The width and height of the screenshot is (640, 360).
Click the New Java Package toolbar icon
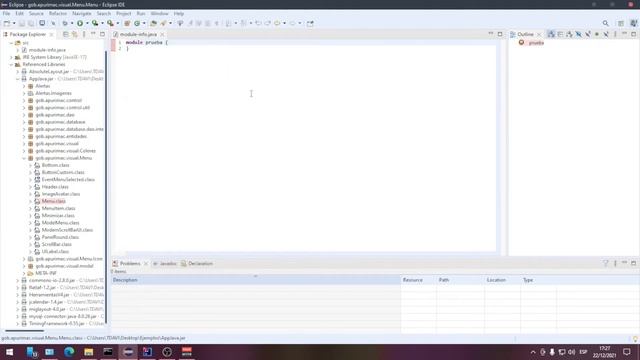pos(127,23)
